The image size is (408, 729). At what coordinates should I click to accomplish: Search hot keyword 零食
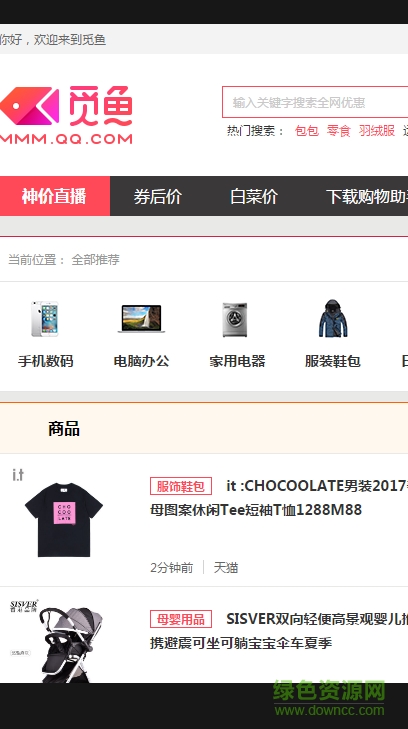pos(338,131)
